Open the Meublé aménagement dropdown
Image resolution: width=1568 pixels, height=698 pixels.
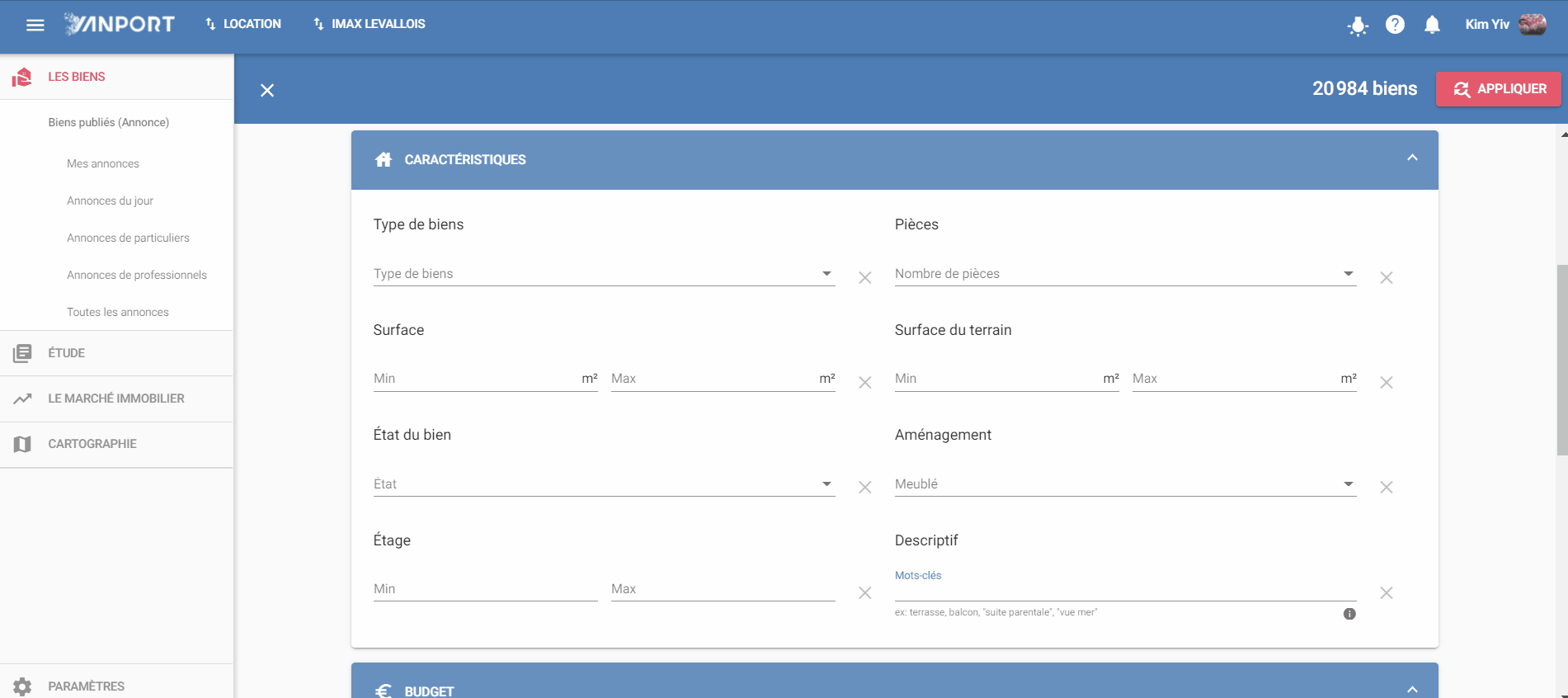pos(1125,484)
